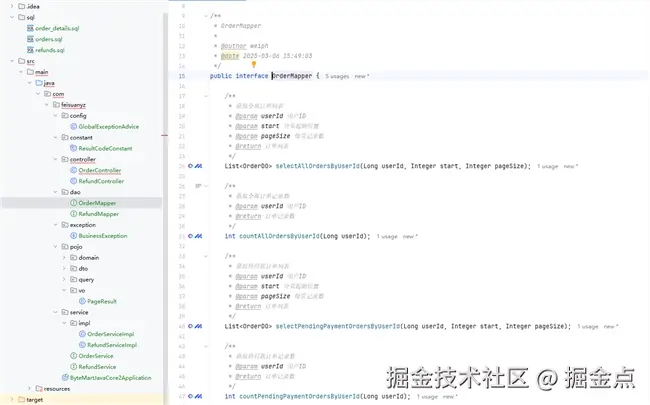Collapse the java folder chevron

point(29,83)
